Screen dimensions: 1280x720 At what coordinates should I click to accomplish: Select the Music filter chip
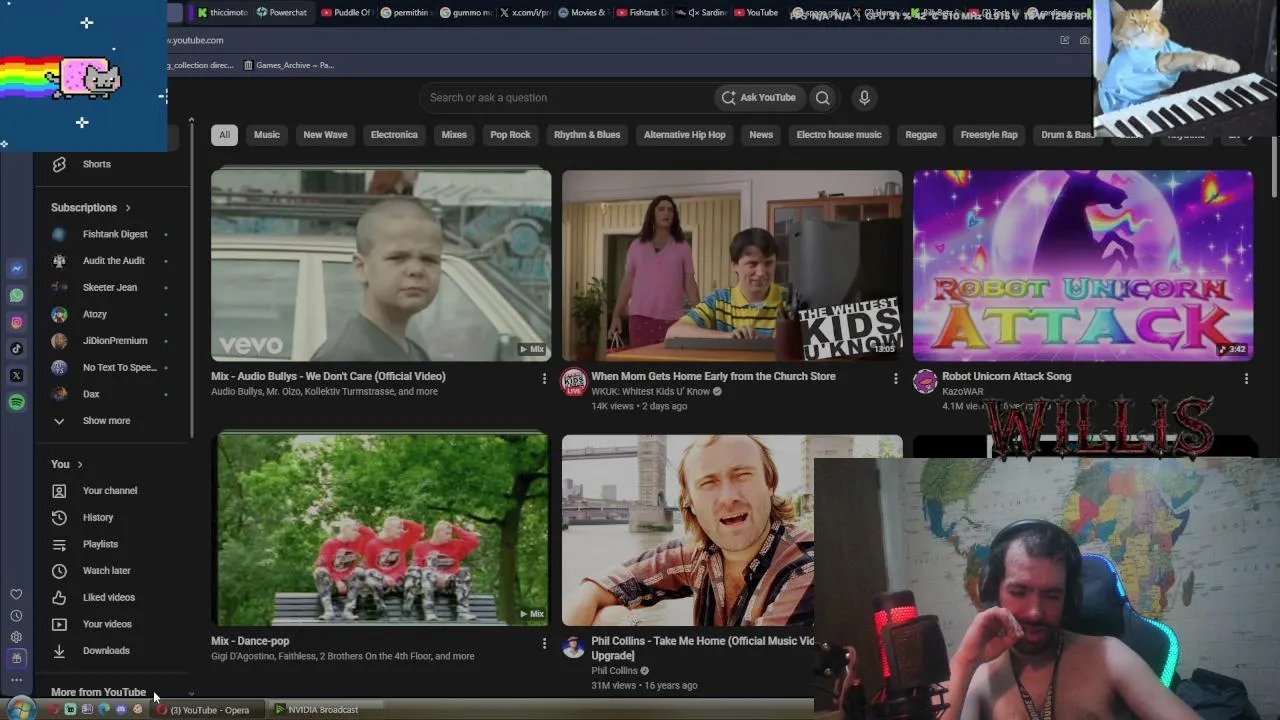(x=267, y=135)
